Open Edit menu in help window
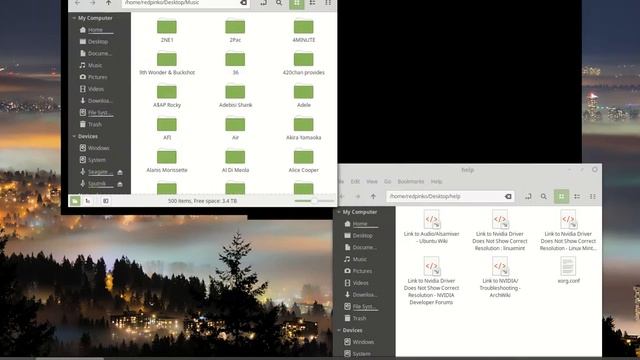640x360 pixels. [355, 181]
